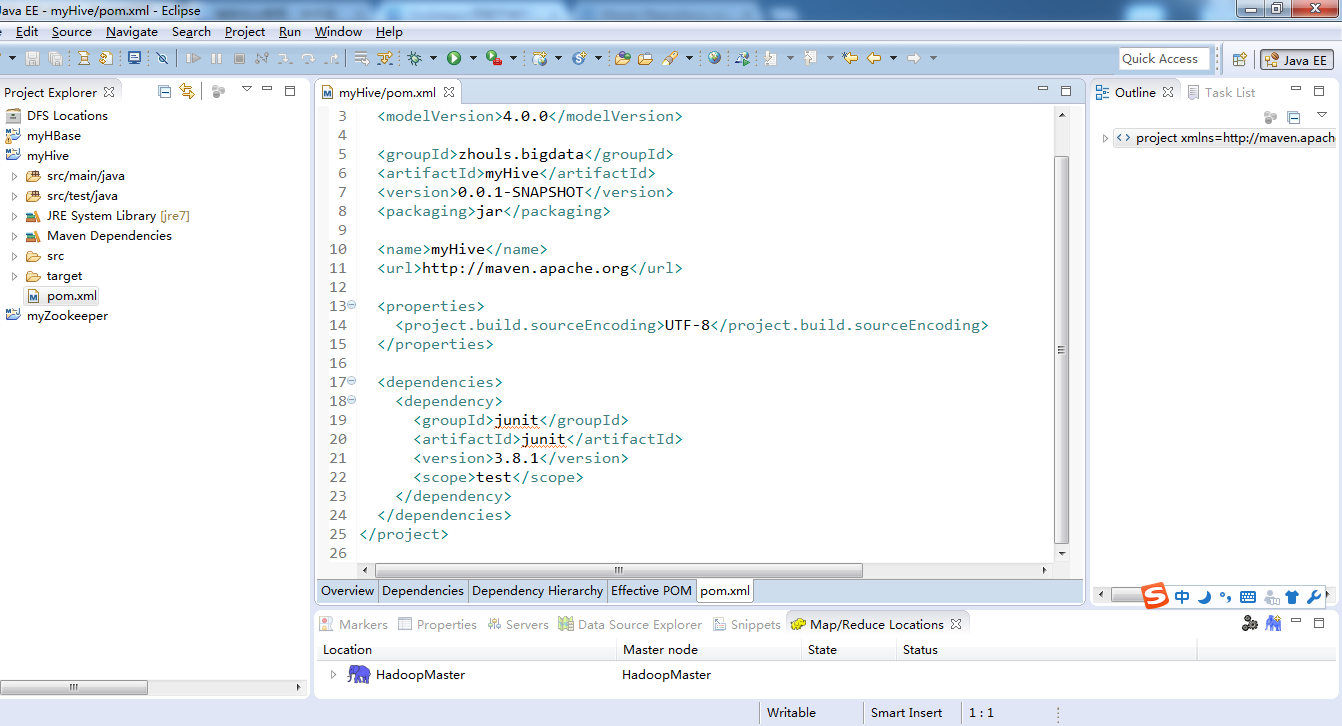Open Project Explorer View Menu triangle

(246, 90)
